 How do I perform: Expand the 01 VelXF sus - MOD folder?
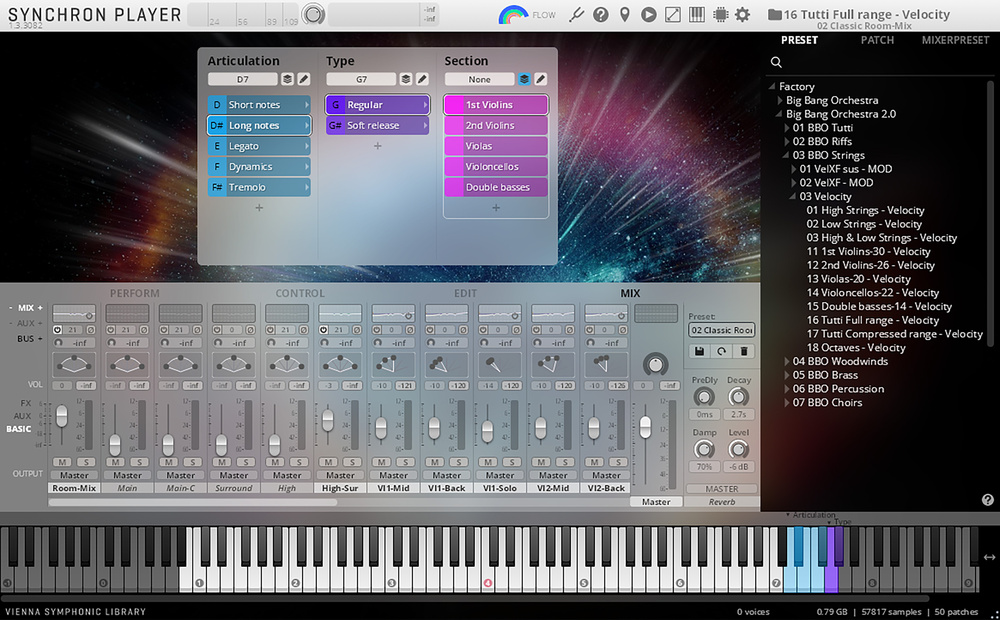pos(793,169)
